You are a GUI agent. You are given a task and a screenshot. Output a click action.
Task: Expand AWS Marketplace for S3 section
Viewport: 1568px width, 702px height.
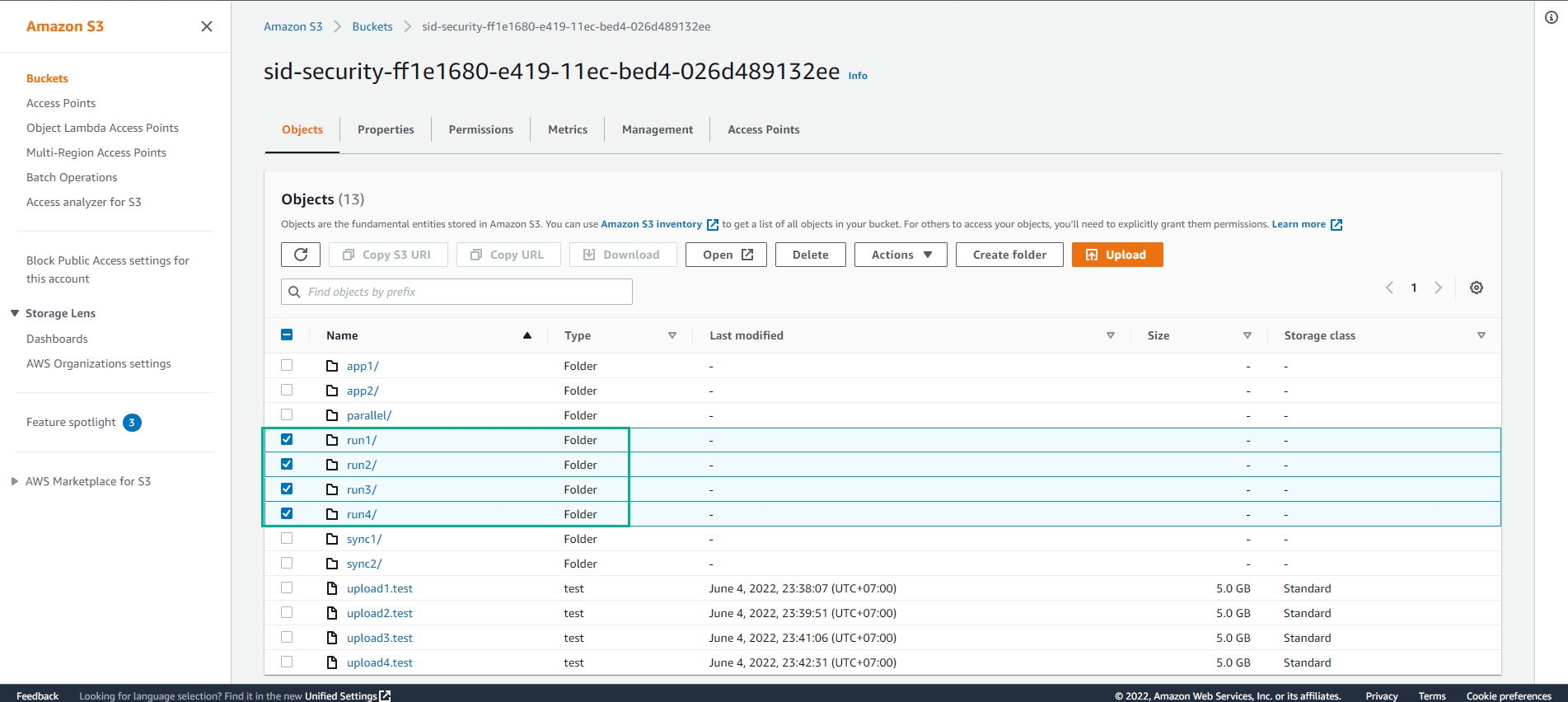pos(15,481)
